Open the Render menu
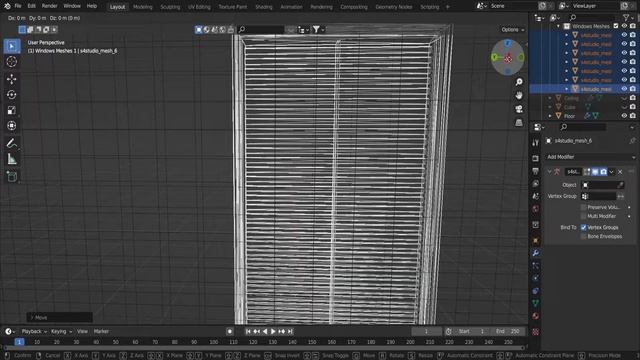640x360 pixels. (49, 6)
